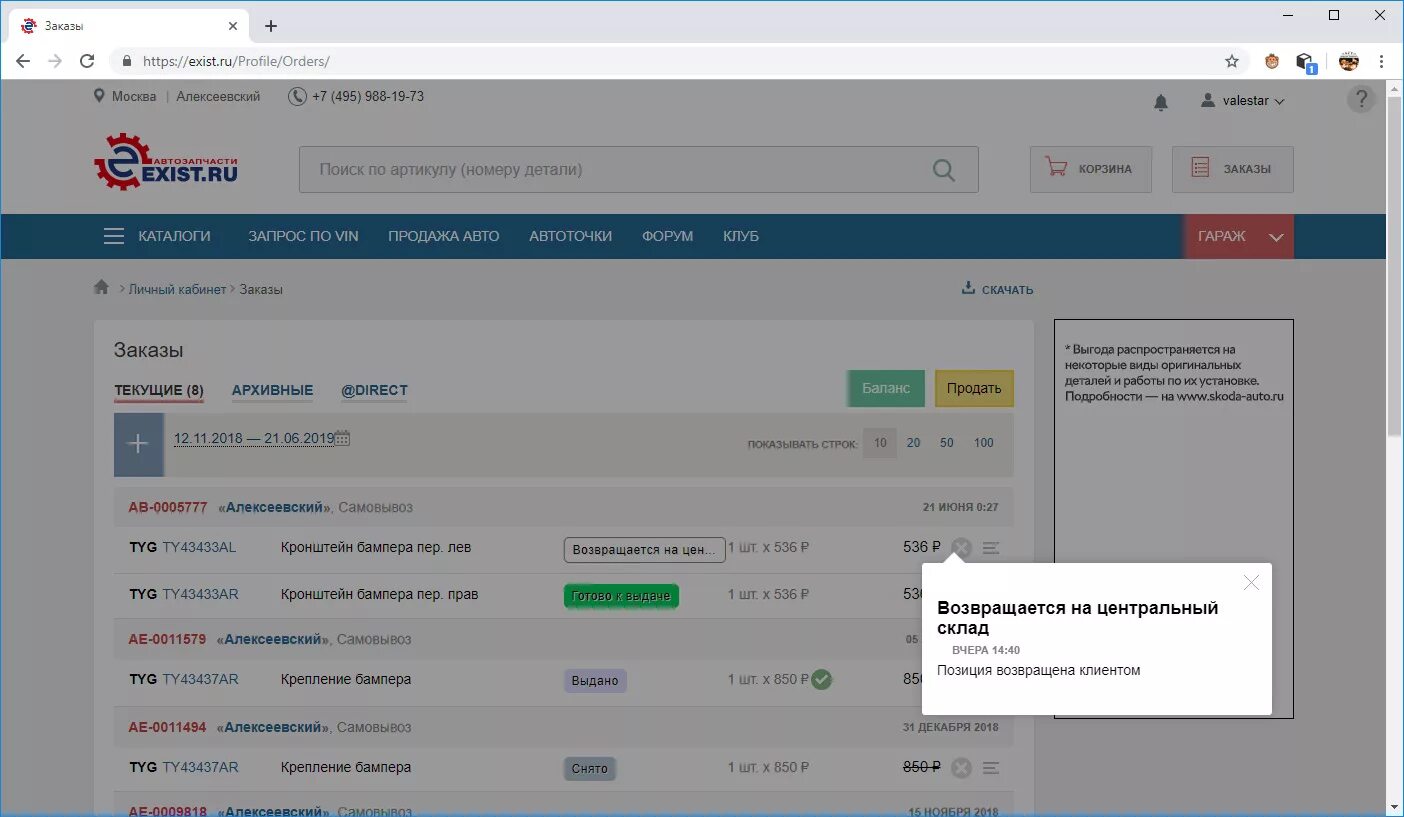
Task: Click the date range 12.11.2018 — 21.06.2019
Action: [x=254, y=438]
